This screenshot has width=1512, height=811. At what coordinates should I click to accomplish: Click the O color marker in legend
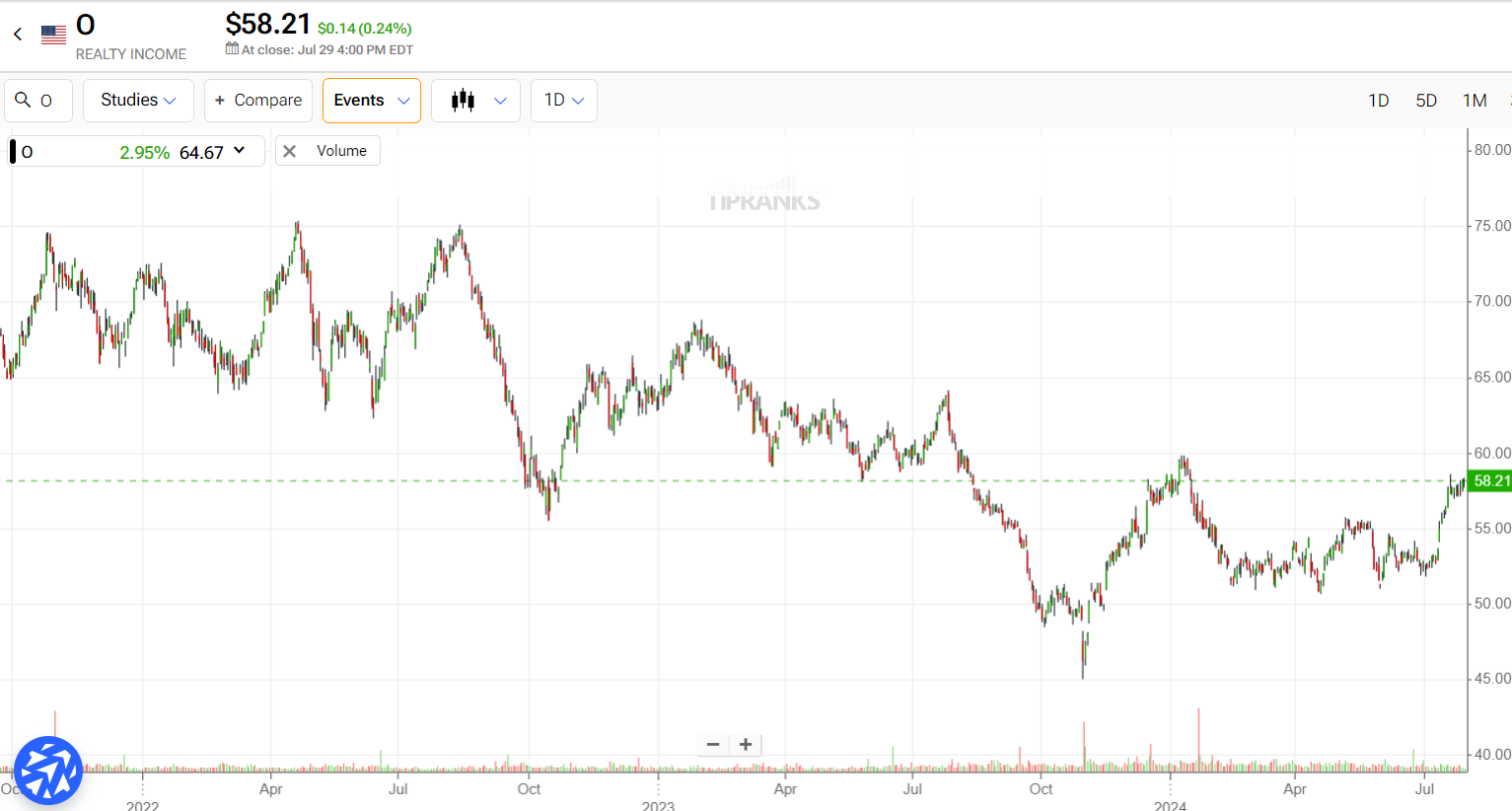pos(13,152)
